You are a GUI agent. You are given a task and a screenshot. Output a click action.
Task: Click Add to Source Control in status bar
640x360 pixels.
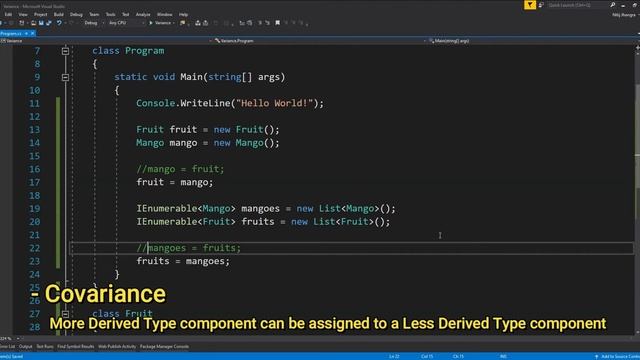pyautogui.click(x=617, y=356)
